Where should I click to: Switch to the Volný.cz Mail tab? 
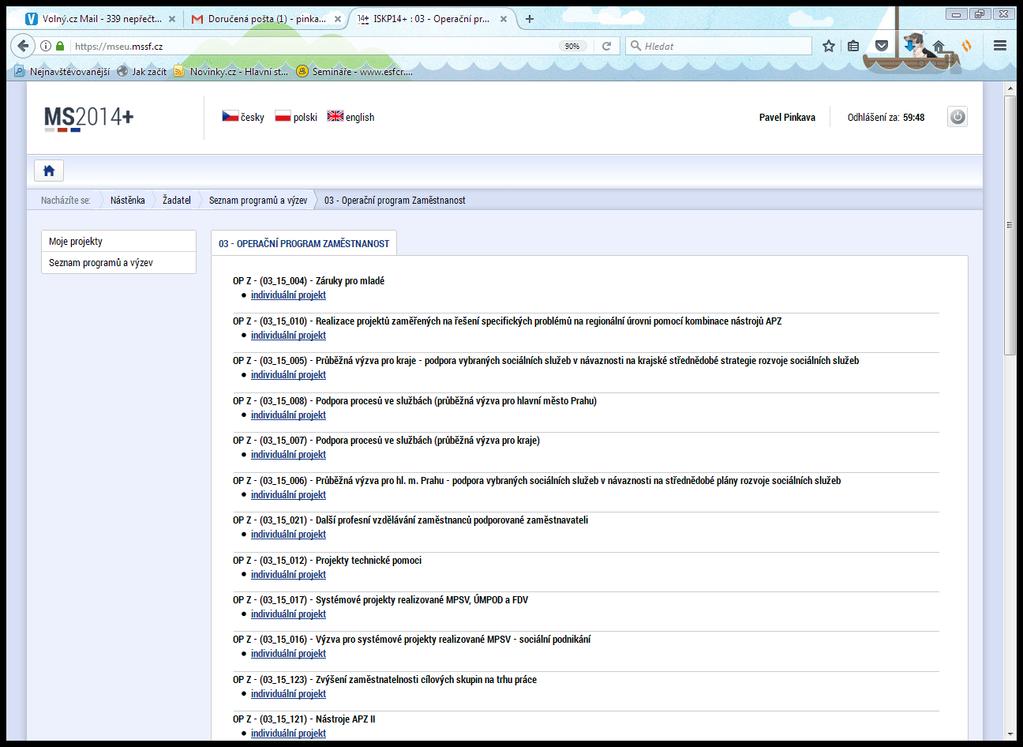point(100,20)
